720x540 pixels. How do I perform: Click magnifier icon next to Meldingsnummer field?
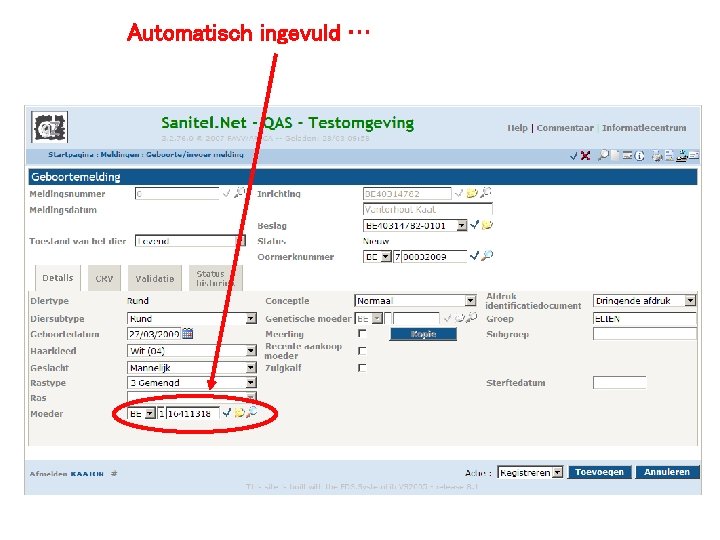point(239,193)
